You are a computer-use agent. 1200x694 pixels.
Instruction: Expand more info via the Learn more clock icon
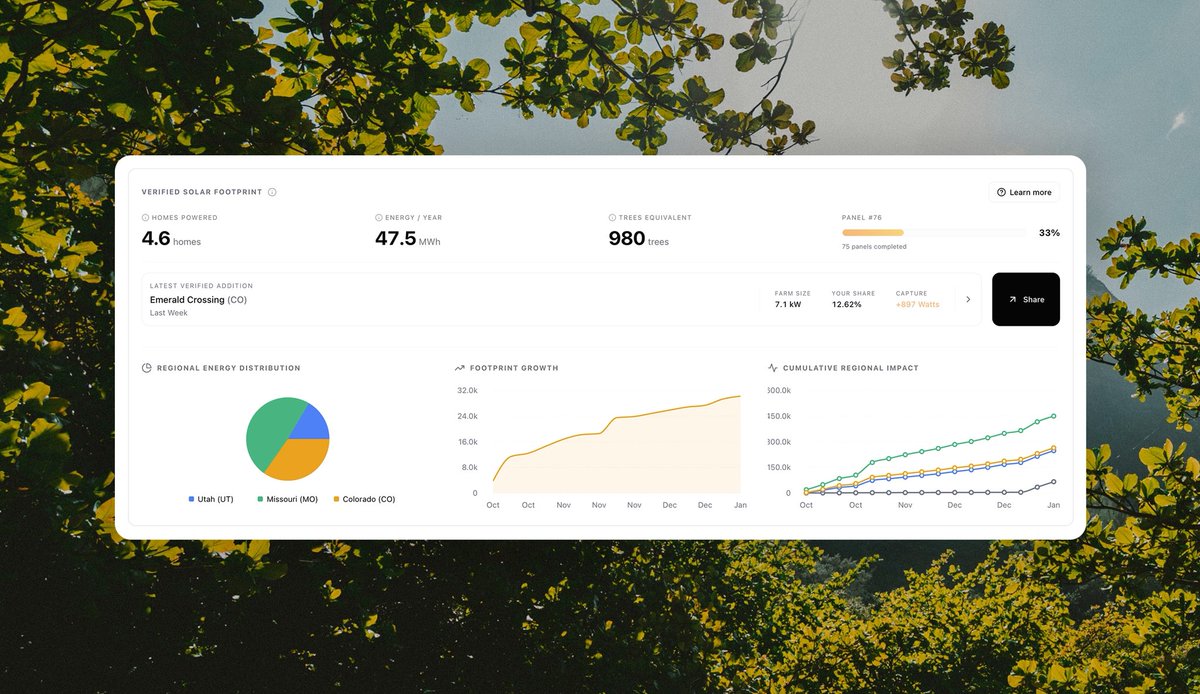tap(999, 192)
